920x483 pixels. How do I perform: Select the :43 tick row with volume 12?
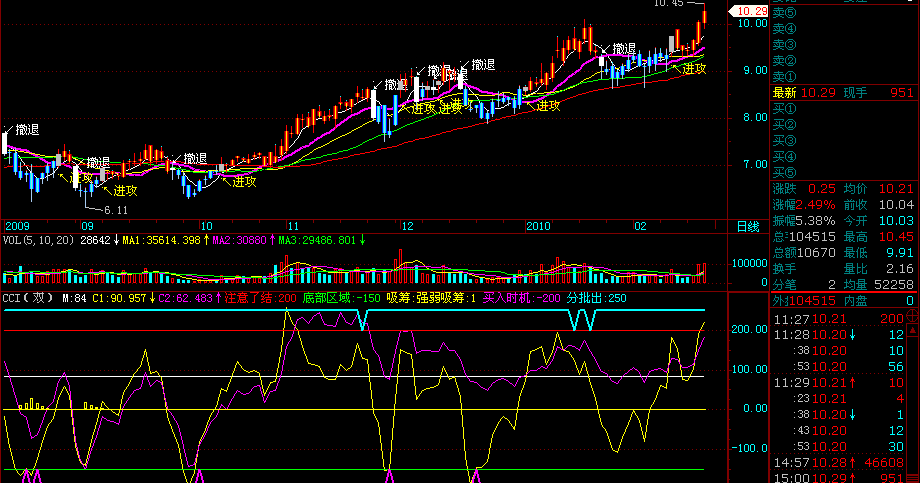coord(839,431)
